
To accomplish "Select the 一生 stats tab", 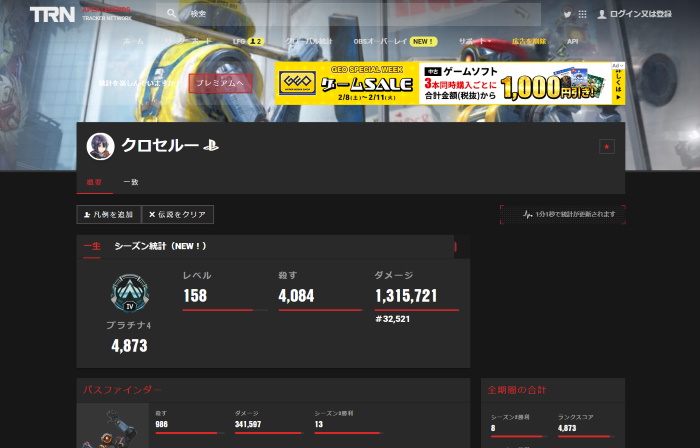I will [92, 246].
